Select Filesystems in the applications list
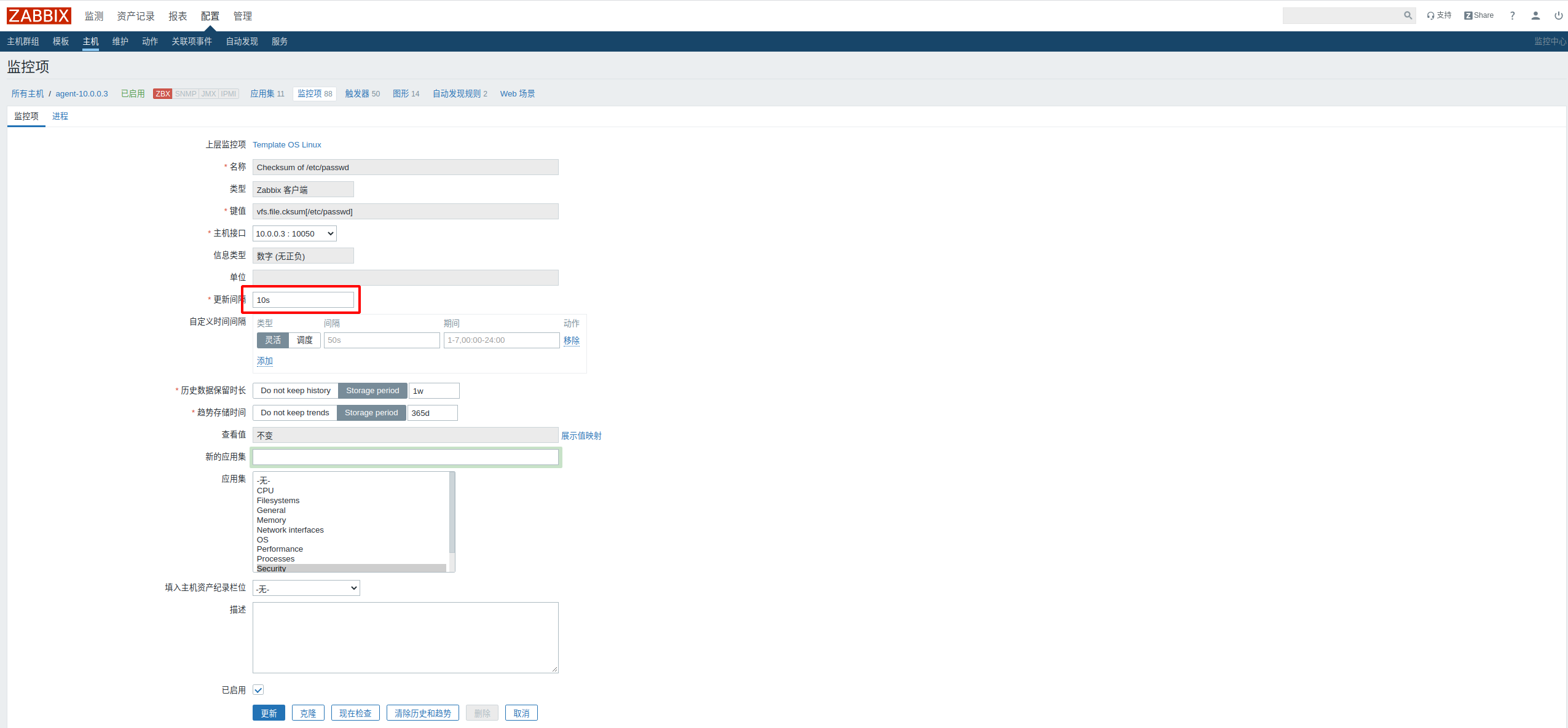1568x728 pixels. click(350, 501)
